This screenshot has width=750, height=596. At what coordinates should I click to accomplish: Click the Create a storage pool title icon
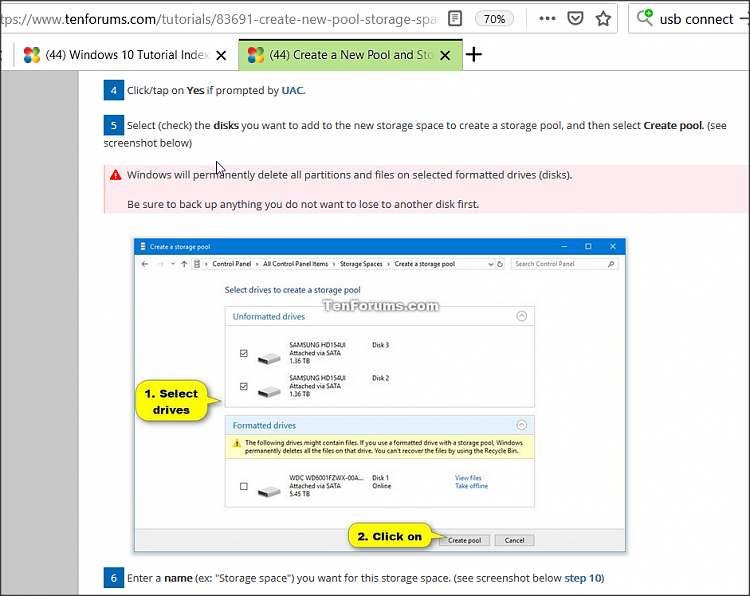(x=143, y=247)
